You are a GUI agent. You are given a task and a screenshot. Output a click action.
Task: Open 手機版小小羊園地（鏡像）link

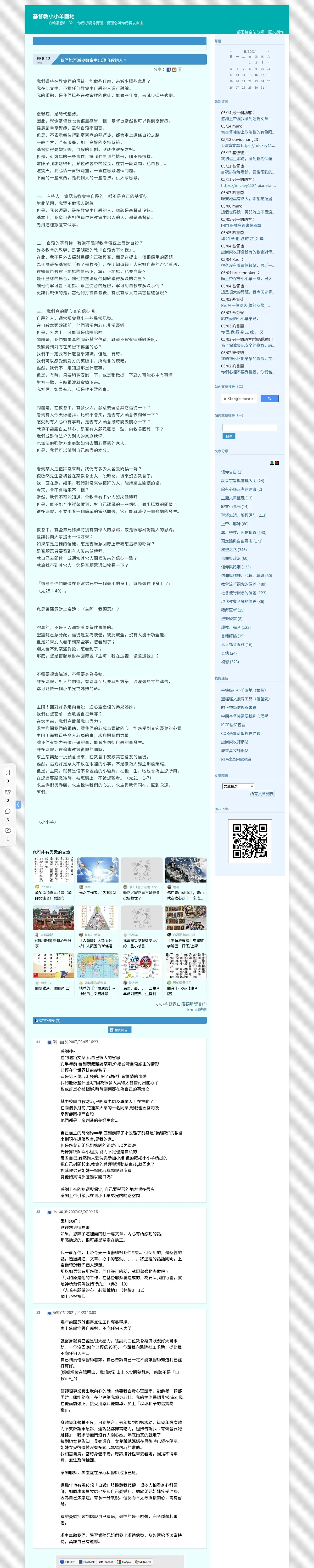coord(244,690)
